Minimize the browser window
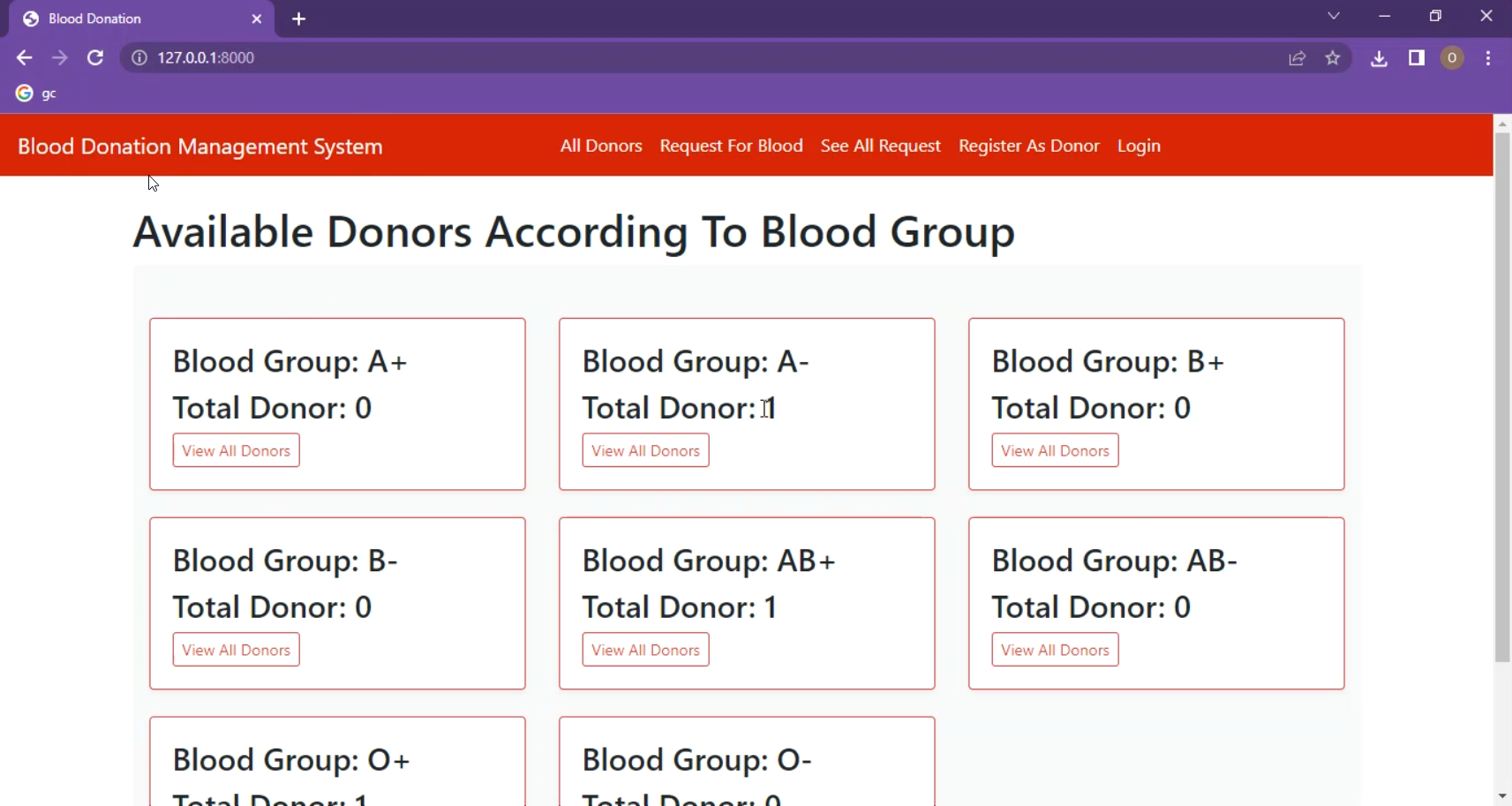1512x806 pixels. [x=1384, y=16]
